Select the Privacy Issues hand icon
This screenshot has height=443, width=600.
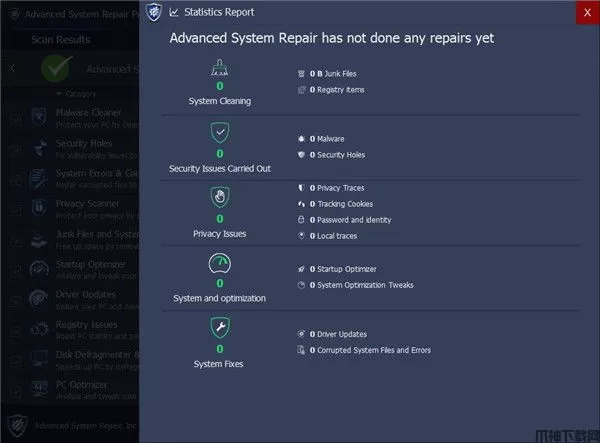pyautogui.click(x=219, y=197)
